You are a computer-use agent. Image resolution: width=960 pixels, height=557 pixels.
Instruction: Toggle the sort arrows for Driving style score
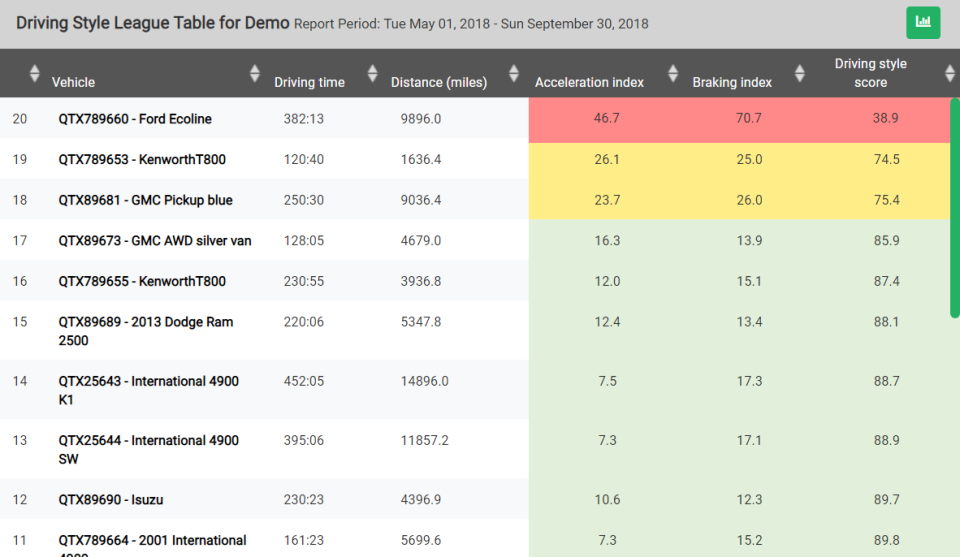click(x=949, y=73)
